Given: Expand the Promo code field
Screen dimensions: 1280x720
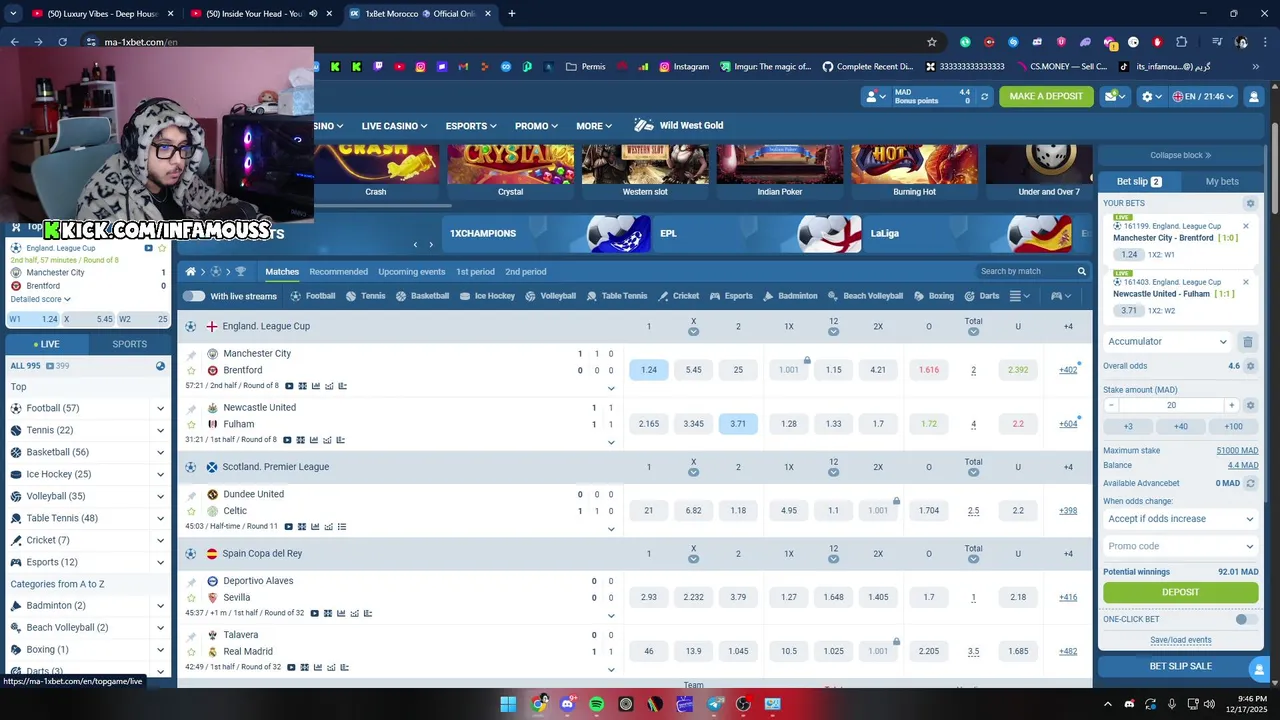Looking at the screenshot, I should point(1180,546).
